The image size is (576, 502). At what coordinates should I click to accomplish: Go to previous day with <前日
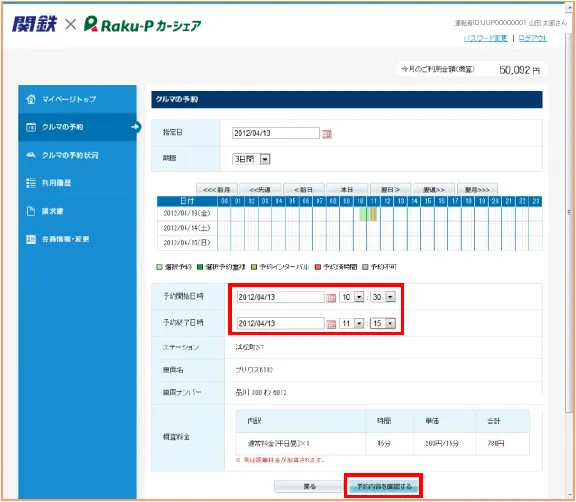pyautogui.click(x=303, y=189)
